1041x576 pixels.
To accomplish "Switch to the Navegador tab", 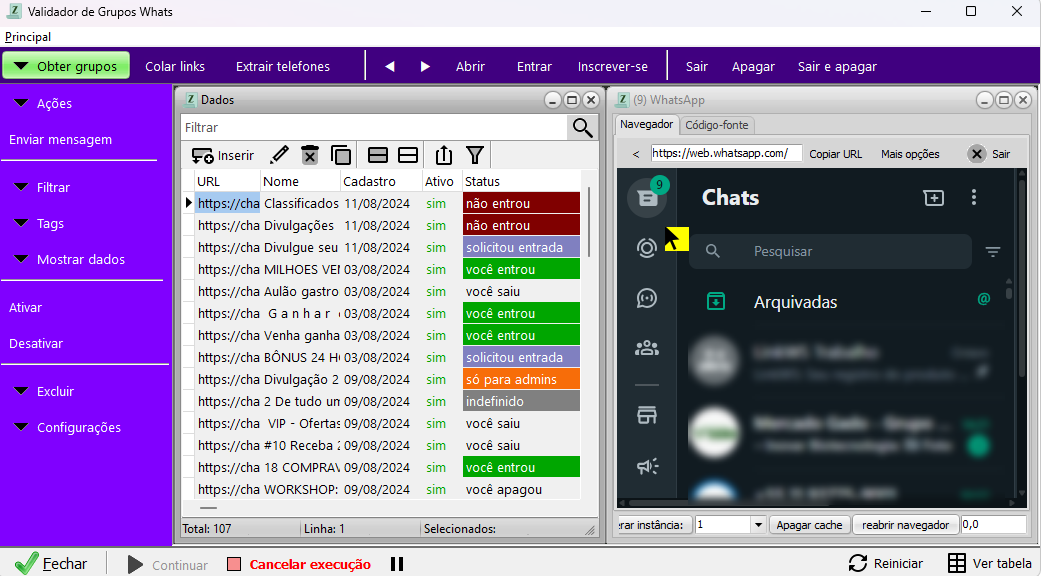I will click(646, 124).
